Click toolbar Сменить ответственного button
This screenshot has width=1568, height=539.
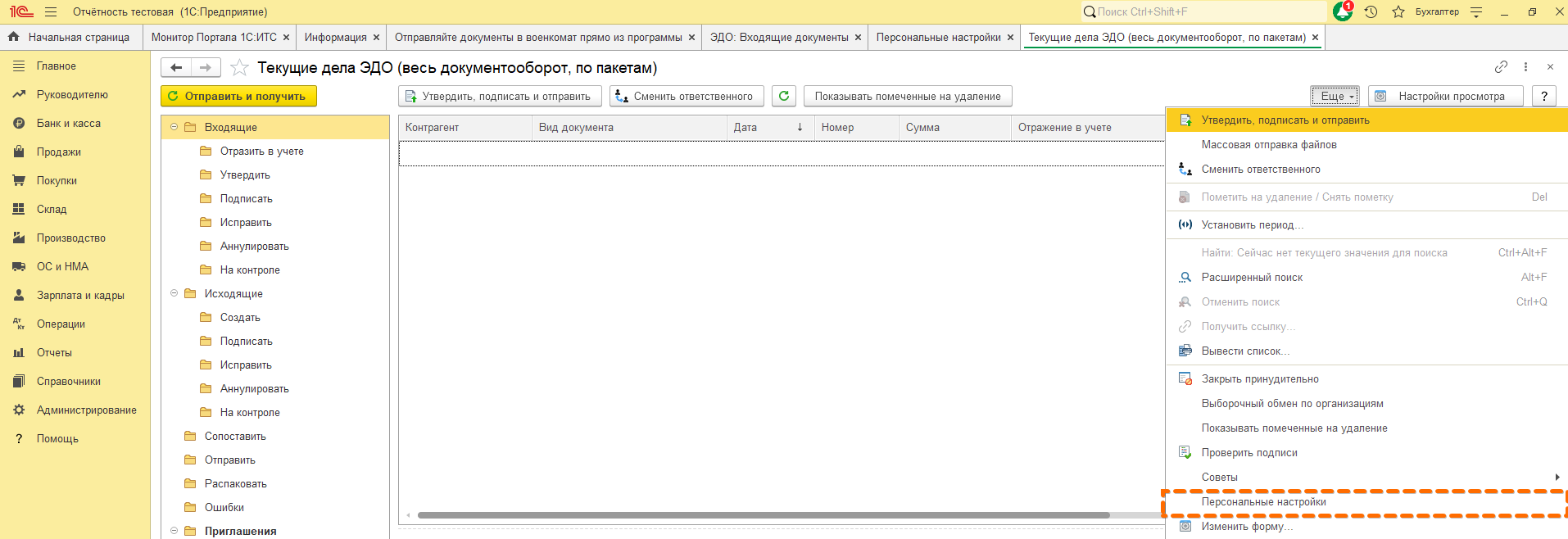pos(687,96)
